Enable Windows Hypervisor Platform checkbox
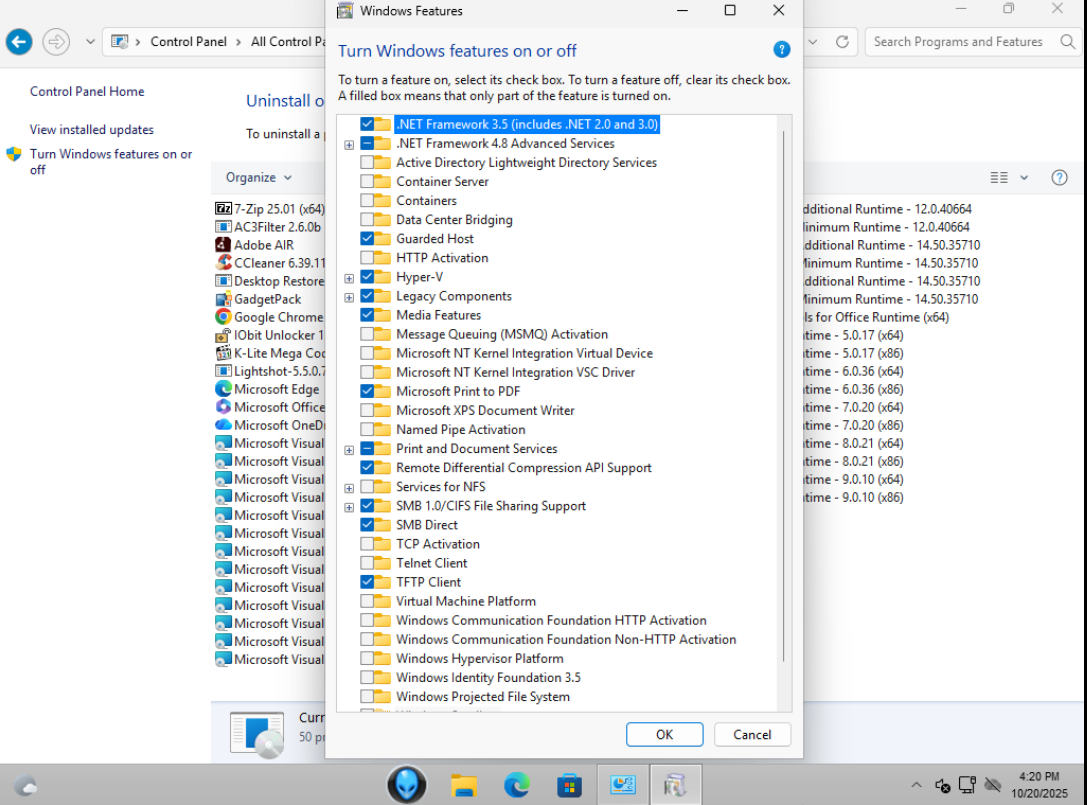 367,658
